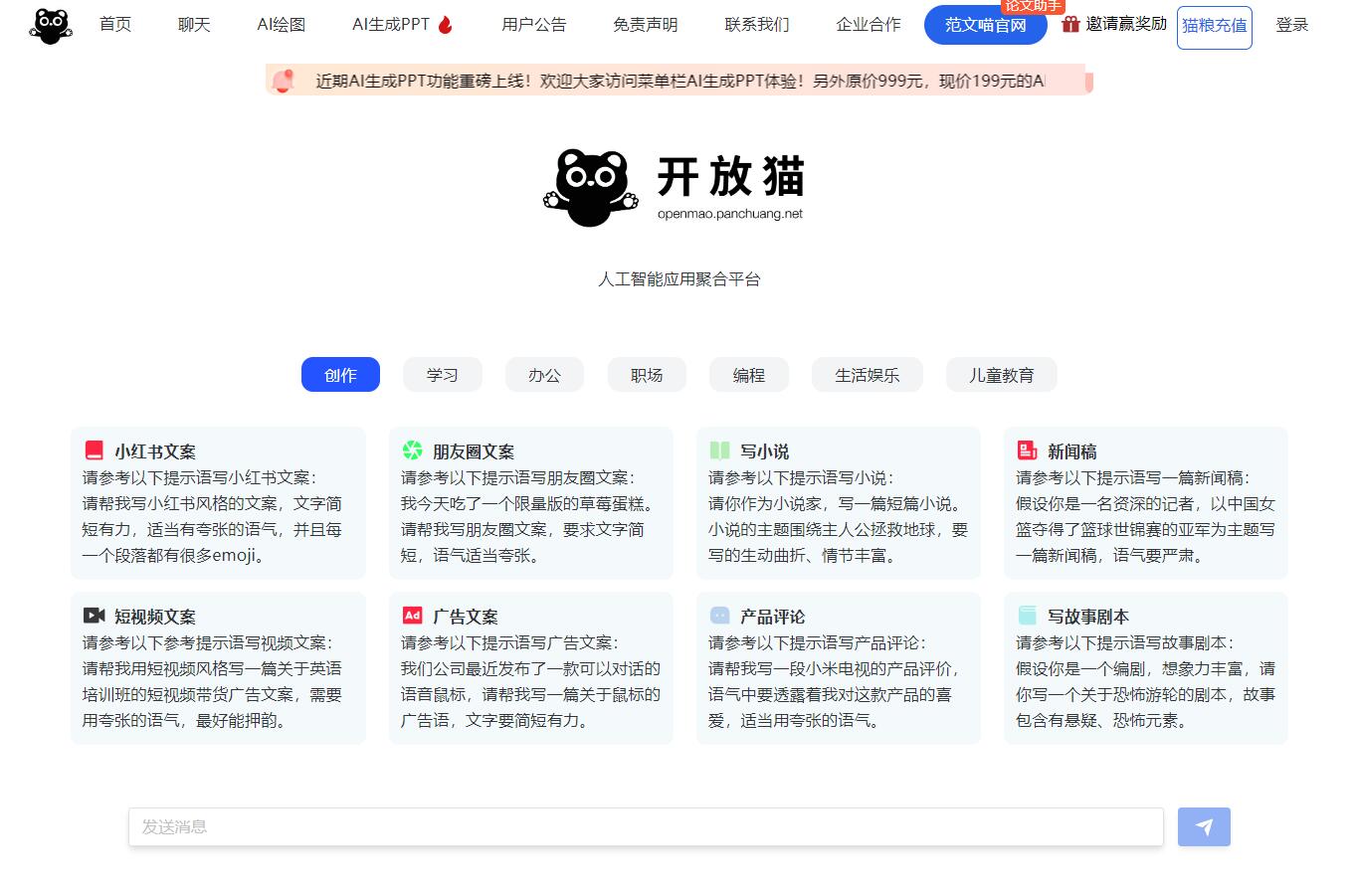Open the 邀请赢奖励 invite link
The height and width of the screenshot is (896, 1357).
(x=1126, y=24)
